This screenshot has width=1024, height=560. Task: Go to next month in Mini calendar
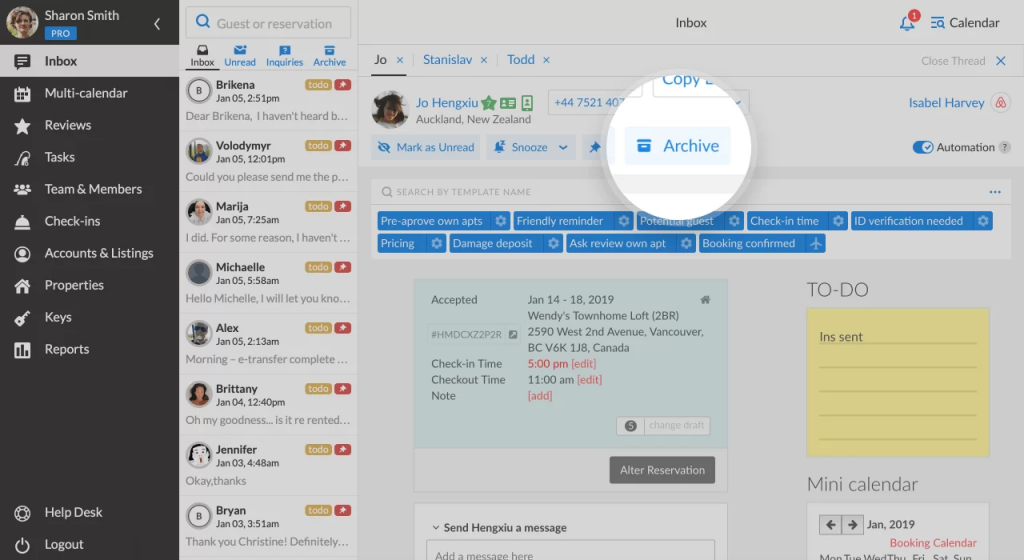click(852, 524)
